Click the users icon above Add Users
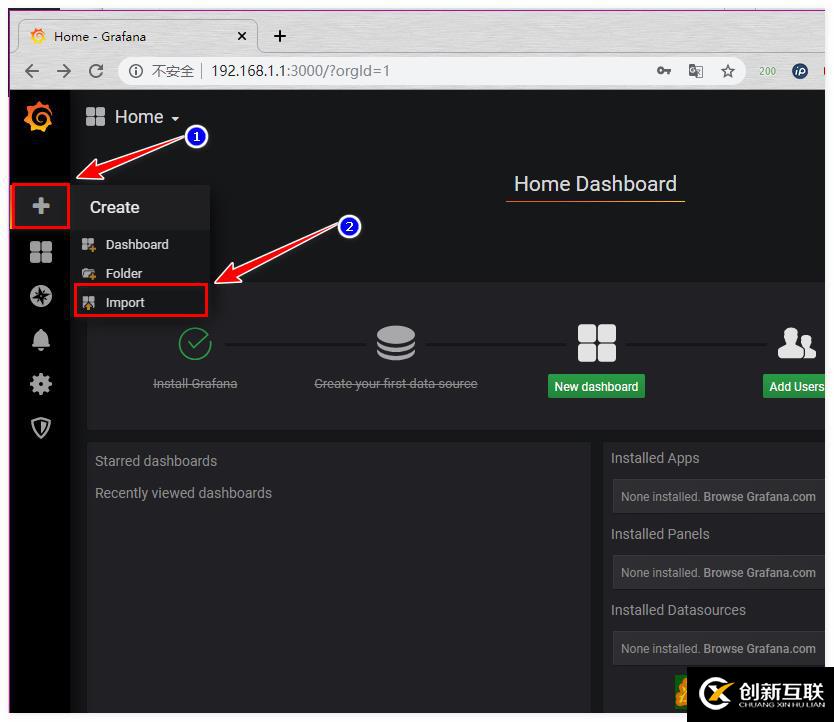 (796, 343)
